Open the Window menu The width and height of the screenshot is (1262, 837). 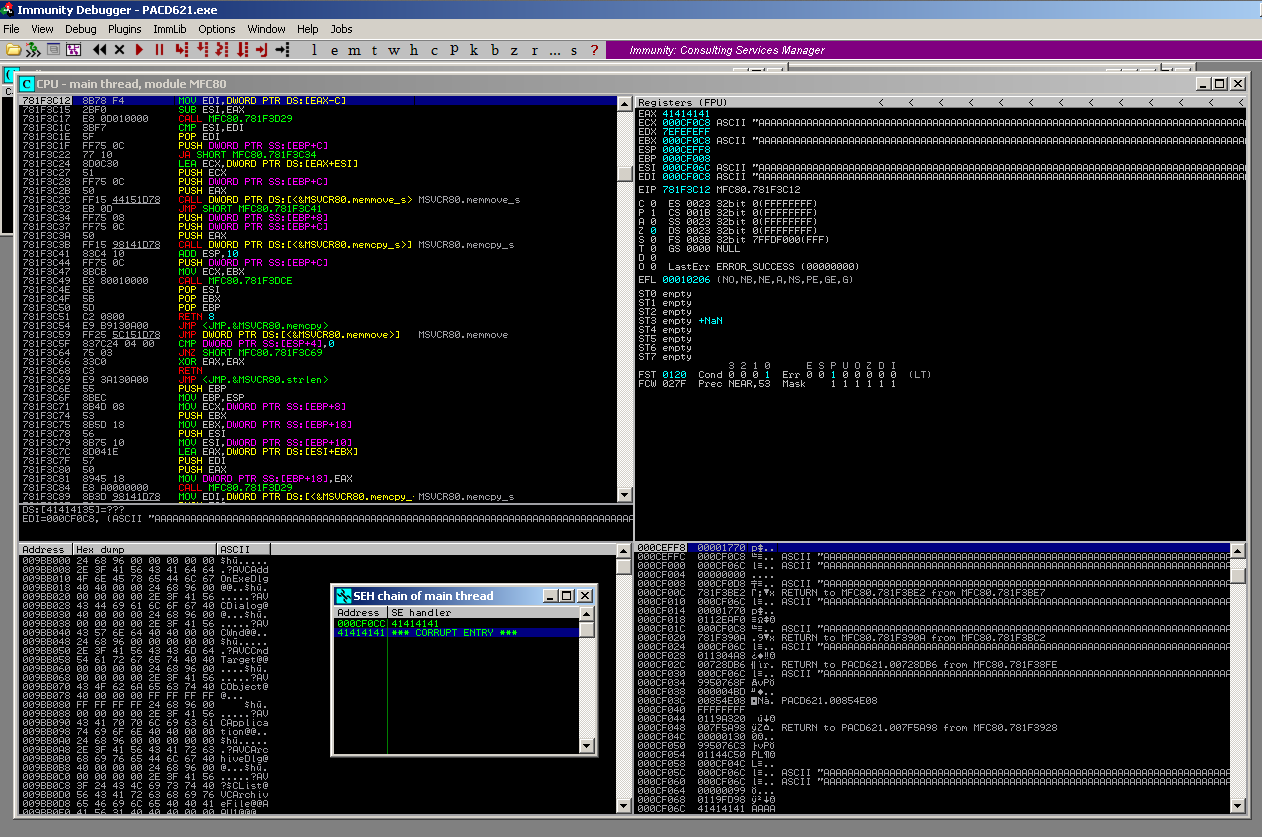tap(266, 29)
